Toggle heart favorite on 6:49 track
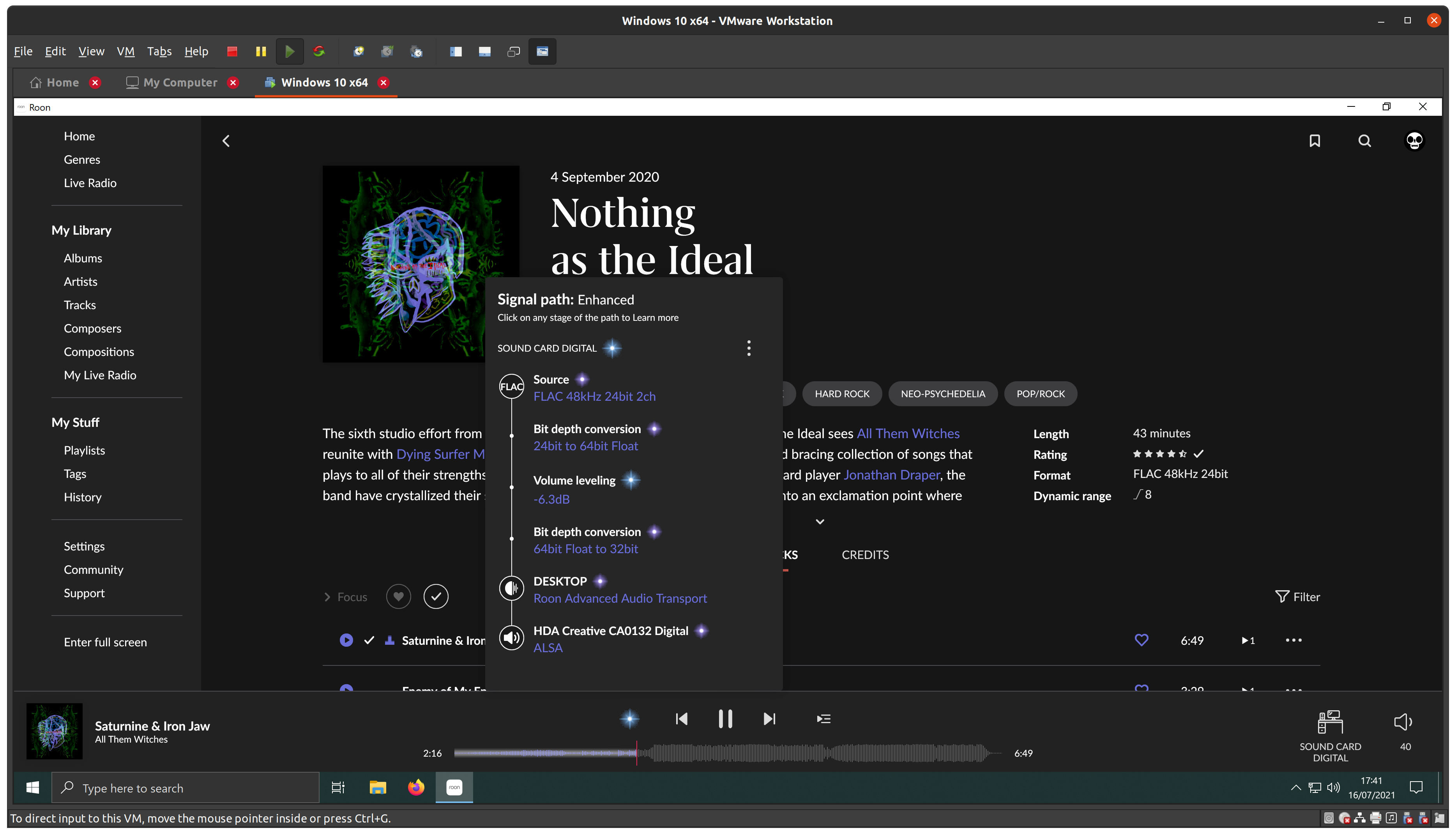 pos(1141,640)
